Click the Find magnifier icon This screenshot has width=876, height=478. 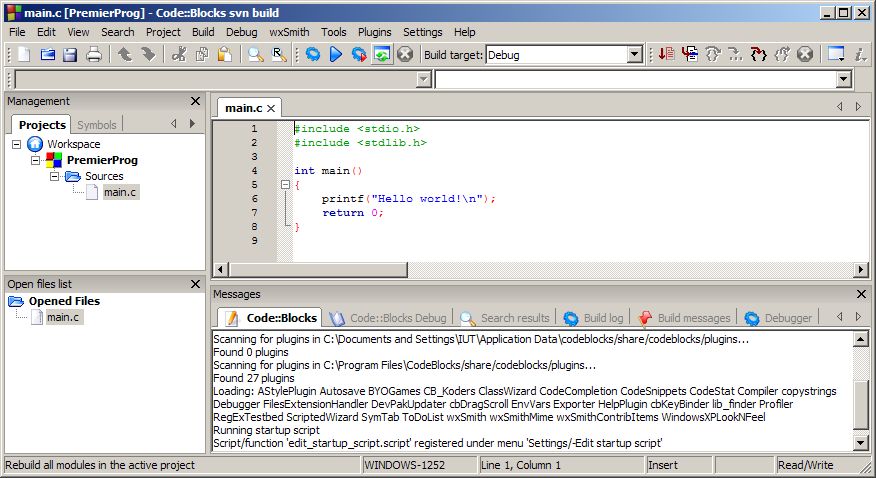[x=255, y=54]
